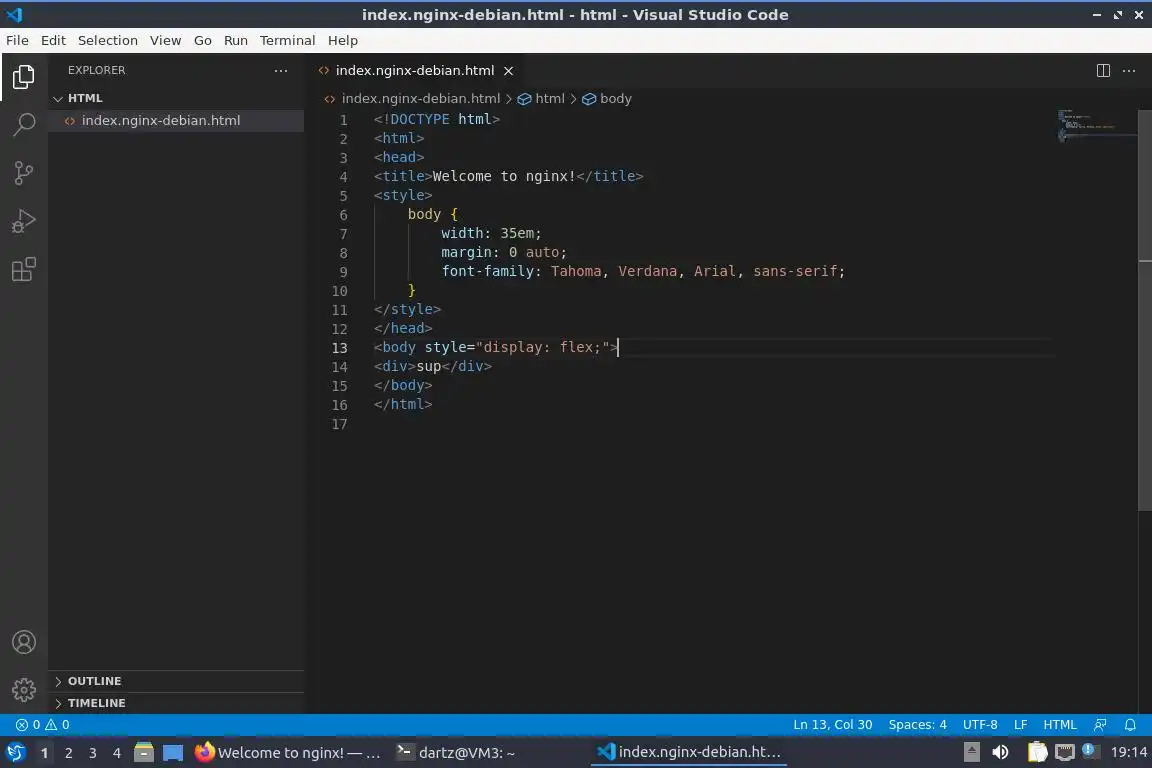Switch to Firefox Welcome to nginx window
1152x768 pixels.
coord(288,753)
